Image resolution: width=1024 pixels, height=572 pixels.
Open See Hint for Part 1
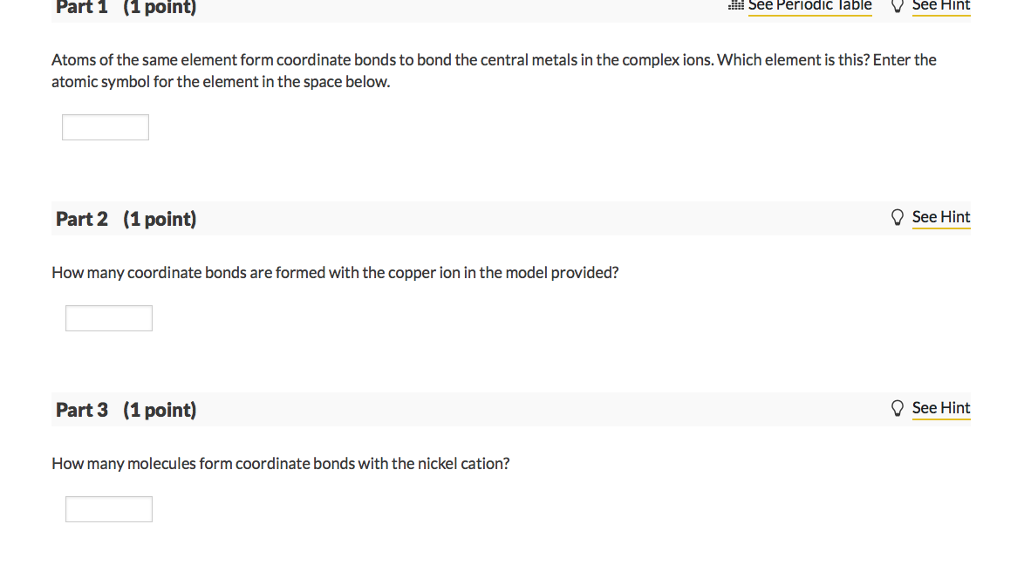tap(941, 6)
